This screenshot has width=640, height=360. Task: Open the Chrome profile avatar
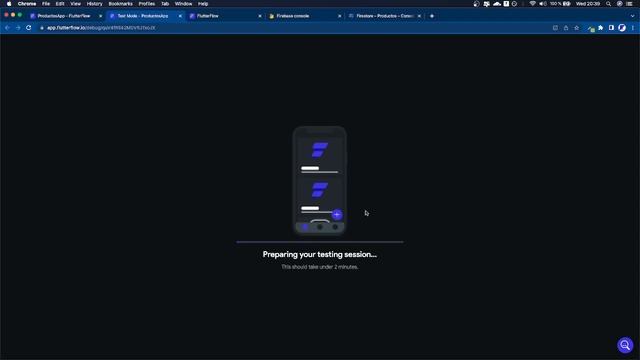coord(622,28)
